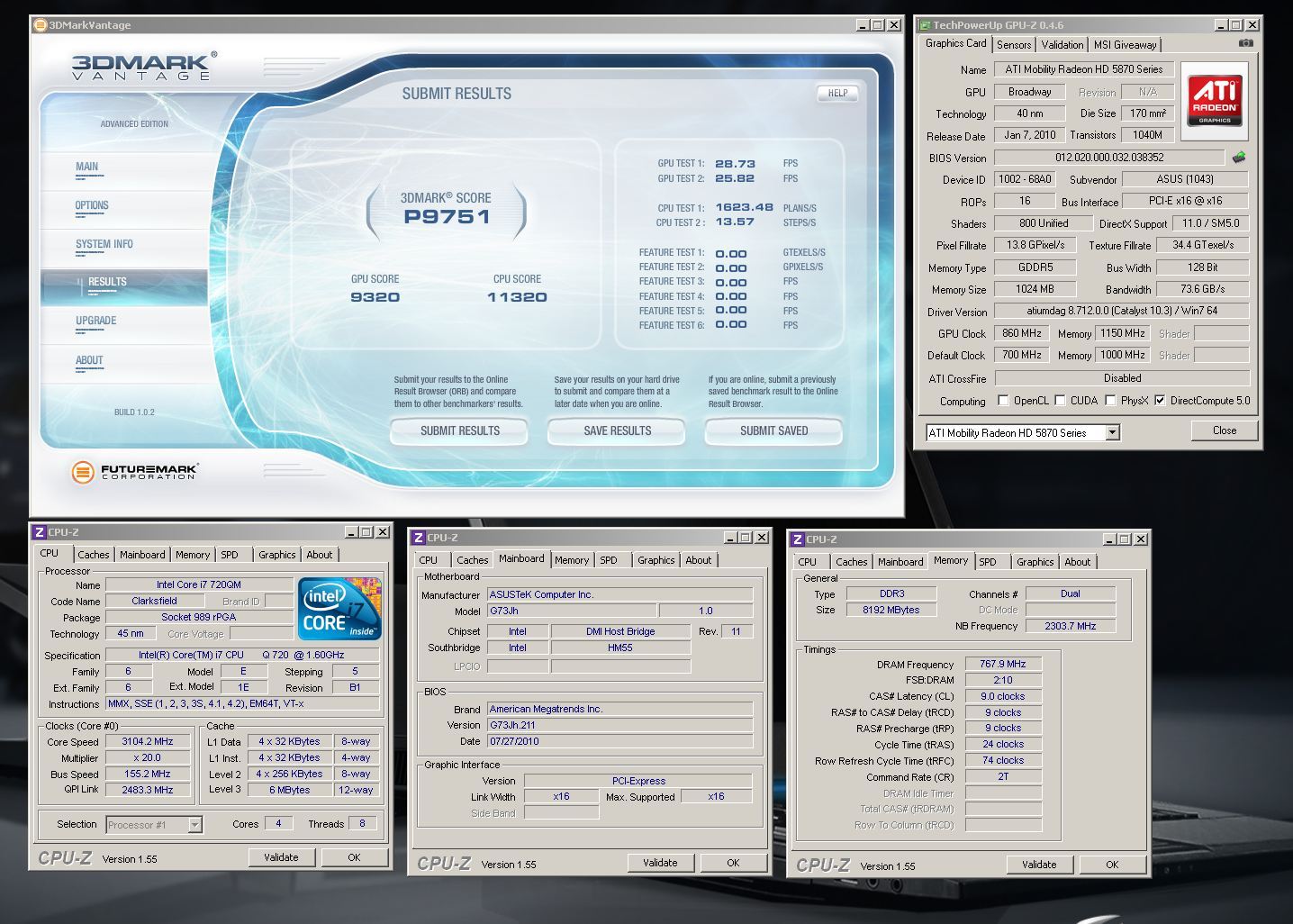
Task: Click the GPU-Z title bar icon
Action: 924,25
